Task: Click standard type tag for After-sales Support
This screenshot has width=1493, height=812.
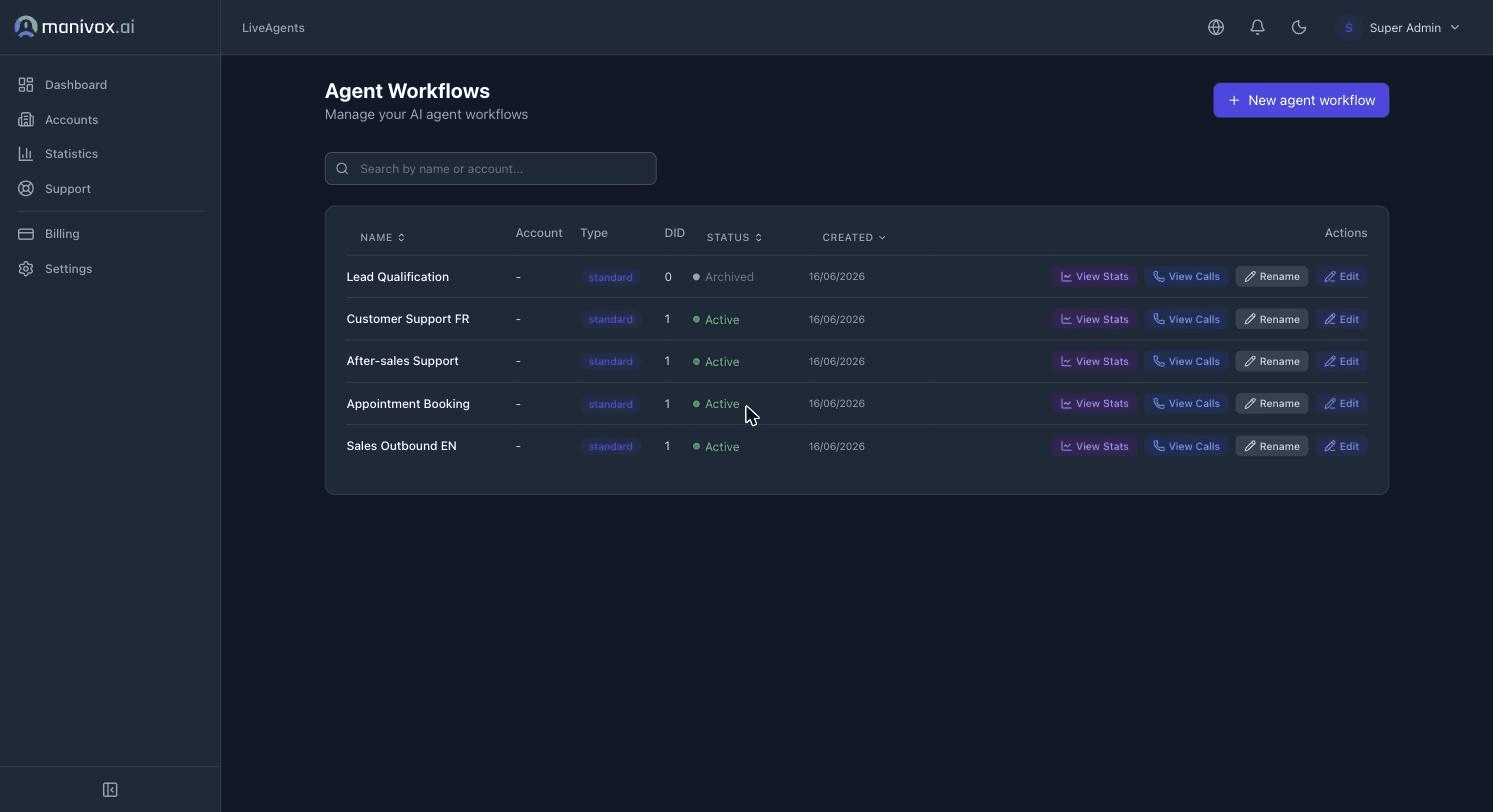Action: [x=610, y=362]
